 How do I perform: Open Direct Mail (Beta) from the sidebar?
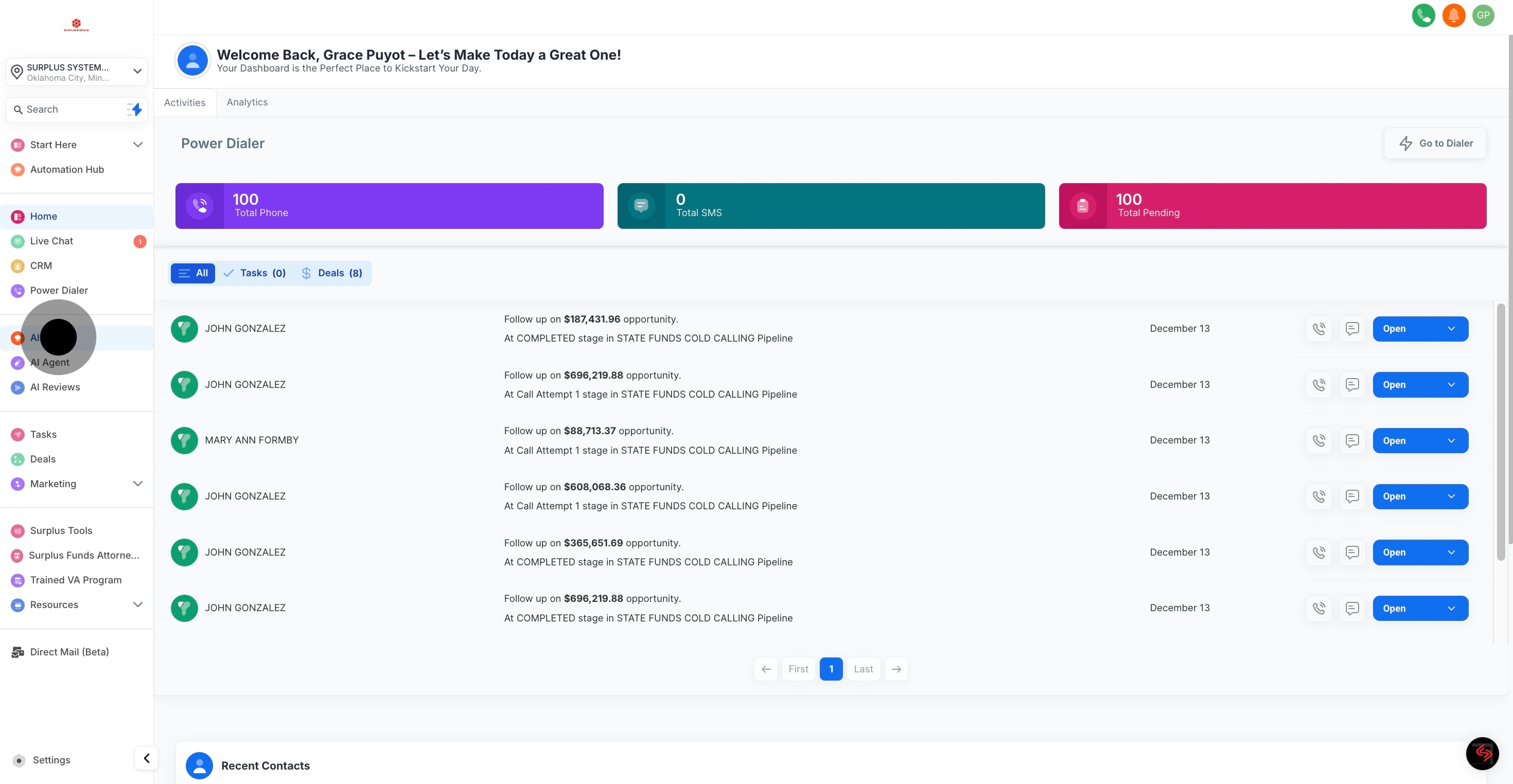click(69, 652)
